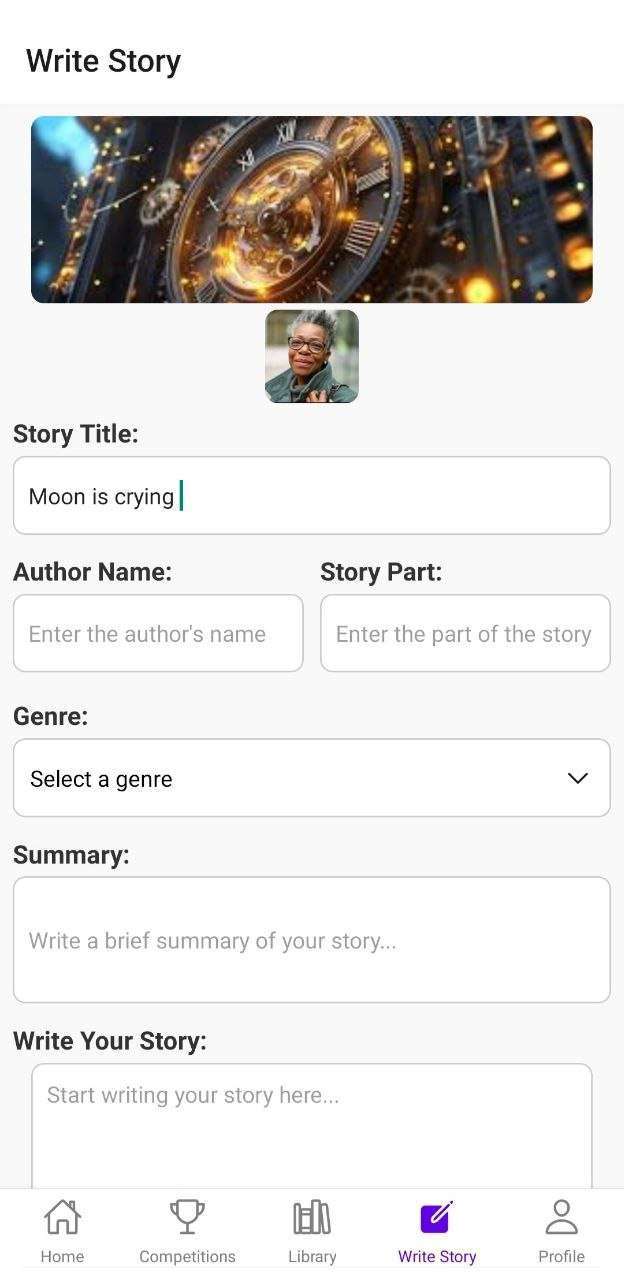This screenshot has width=624, height=1280.
Task: Select the Write Story pencil icon
Action: point(437,1217)
